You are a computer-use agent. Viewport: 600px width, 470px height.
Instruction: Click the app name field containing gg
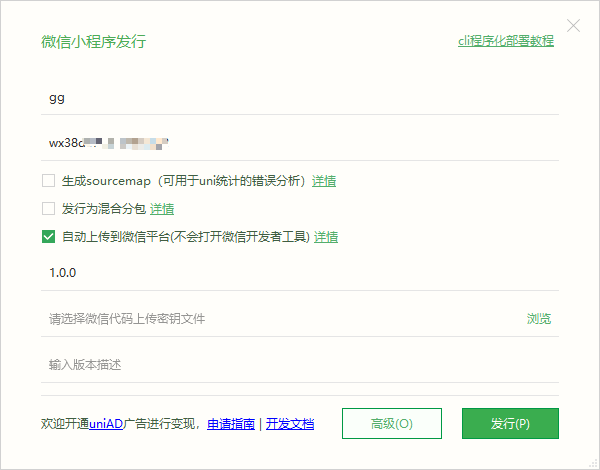coord(300,99)
